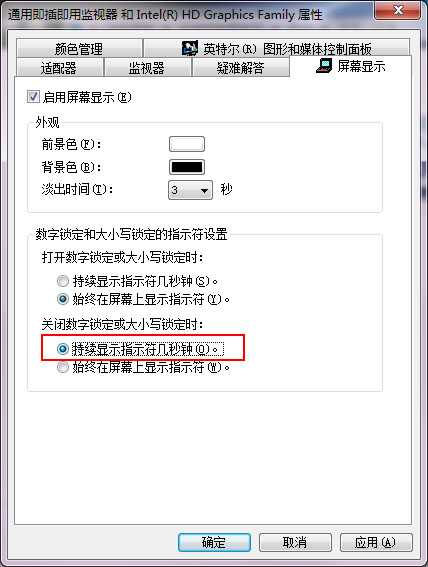Click the monitor icon on 屏幕显示 tab
This screenshot has height=567, width=428.
tap(324, 66)
